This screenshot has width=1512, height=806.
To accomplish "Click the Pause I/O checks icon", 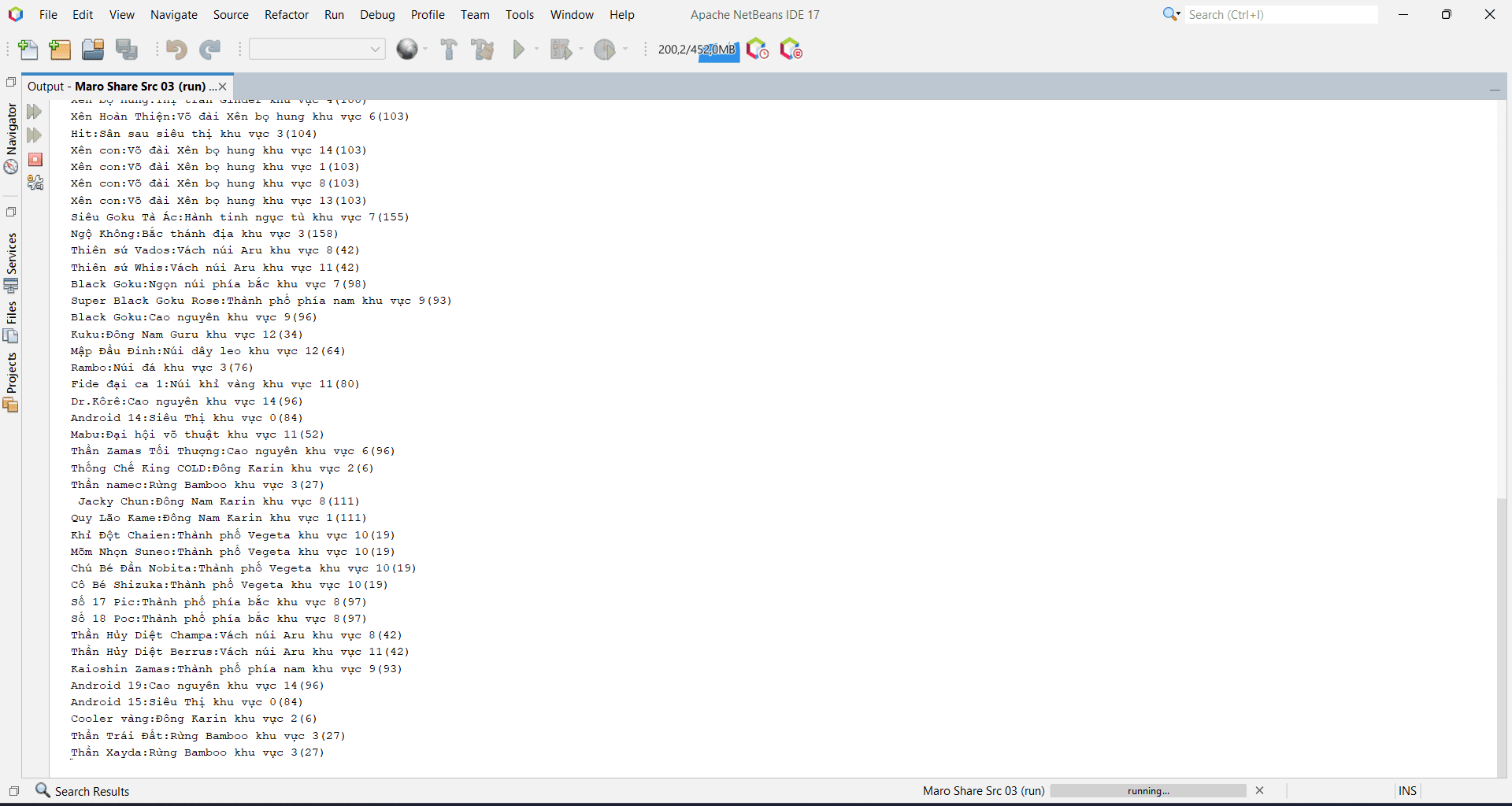I will coord(791,50).
